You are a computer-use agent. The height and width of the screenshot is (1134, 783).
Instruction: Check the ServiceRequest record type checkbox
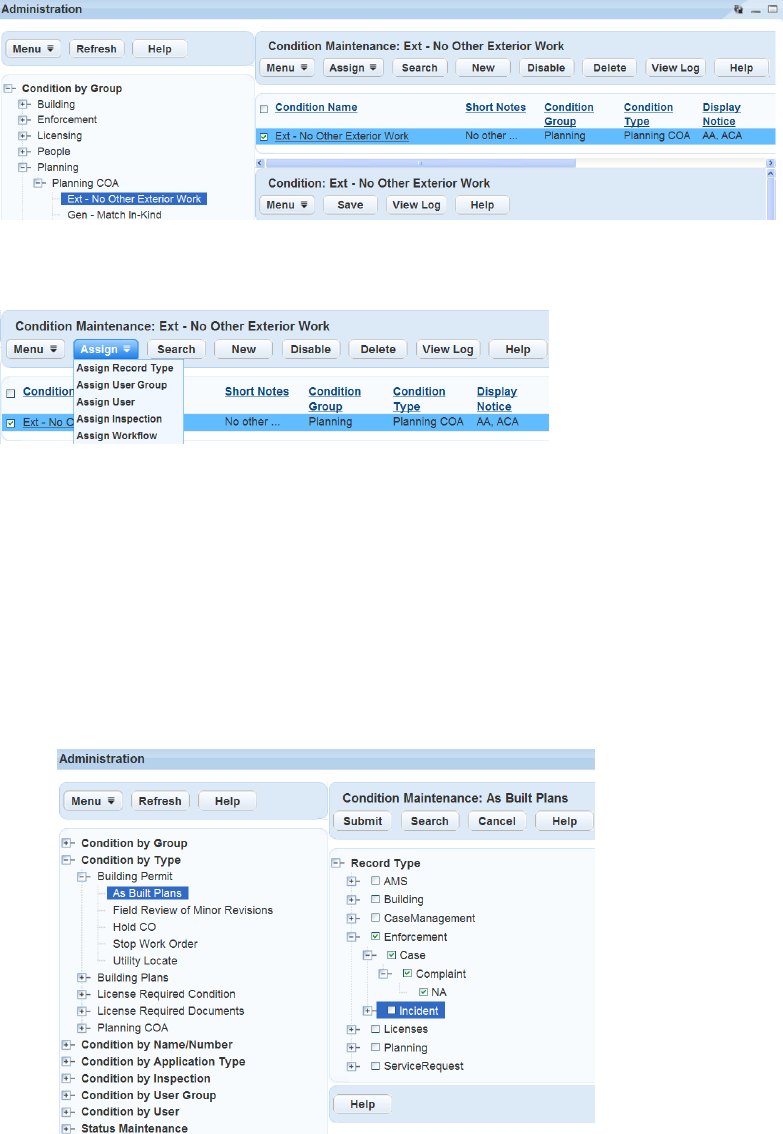pos(375,1066)
